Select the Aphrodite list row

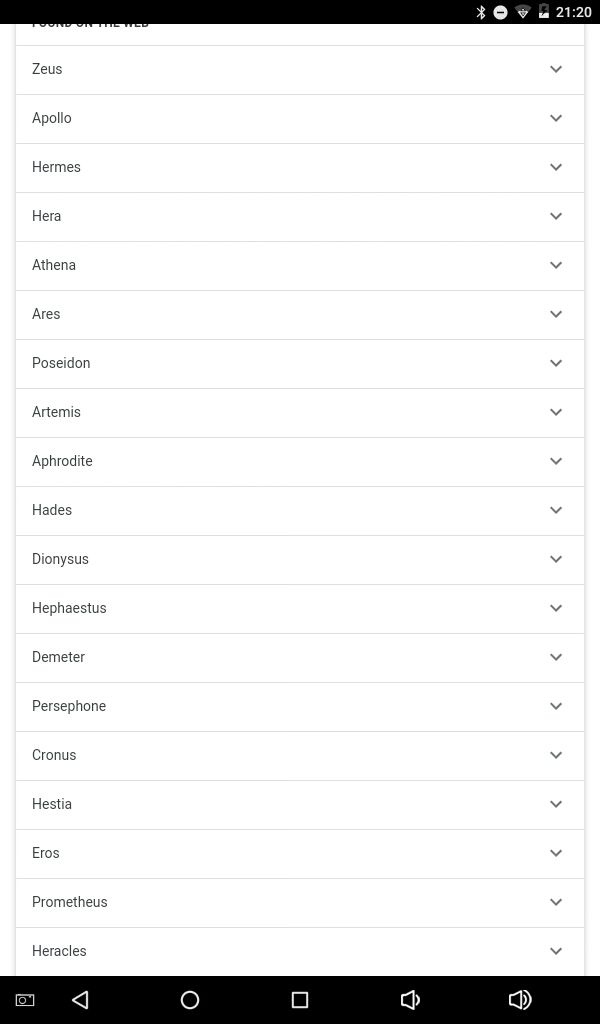click(x=300, y=462)
